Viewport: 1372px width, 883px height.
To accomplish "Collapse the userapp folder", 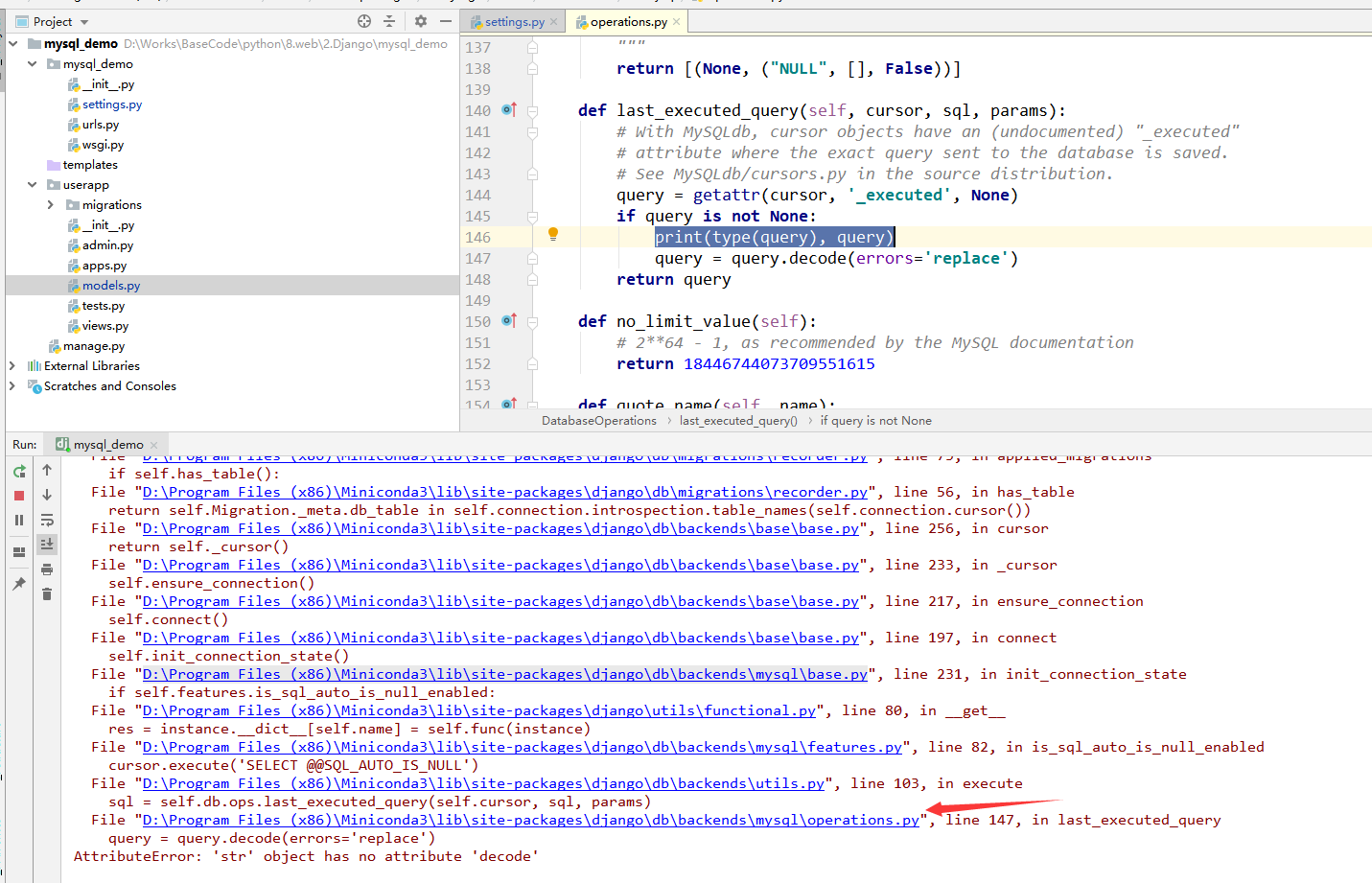I will click(33, 185).
